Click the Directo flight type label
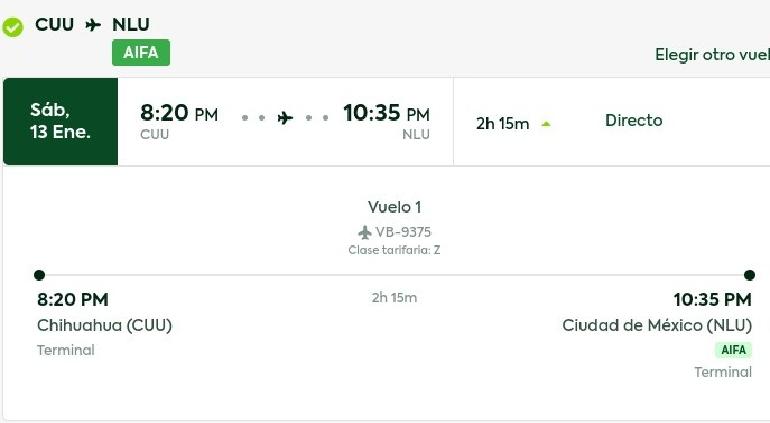770x423 pixels. [633, 120]
